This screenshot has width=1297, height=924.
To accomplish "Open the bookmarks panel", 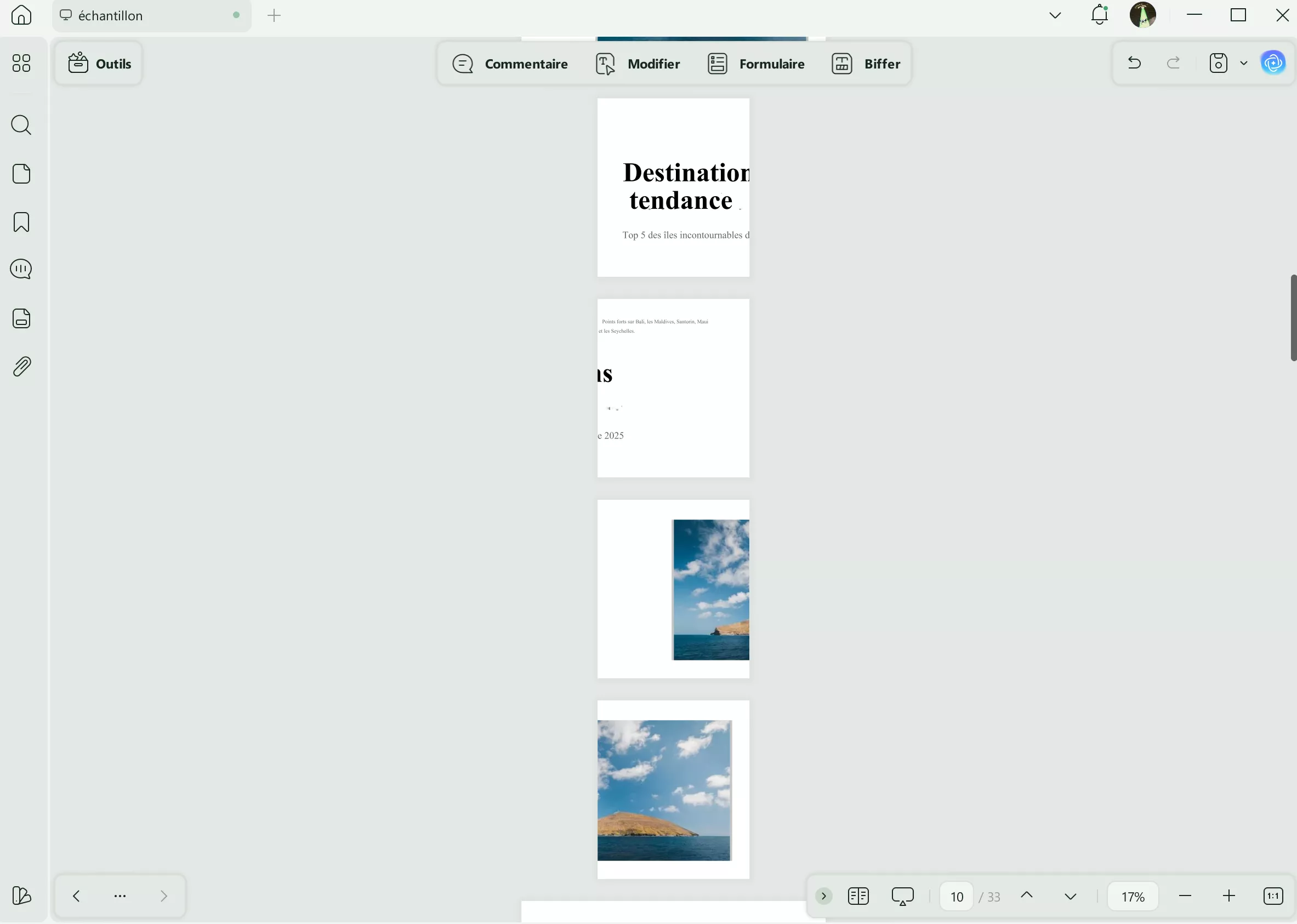I will point(21,222).
